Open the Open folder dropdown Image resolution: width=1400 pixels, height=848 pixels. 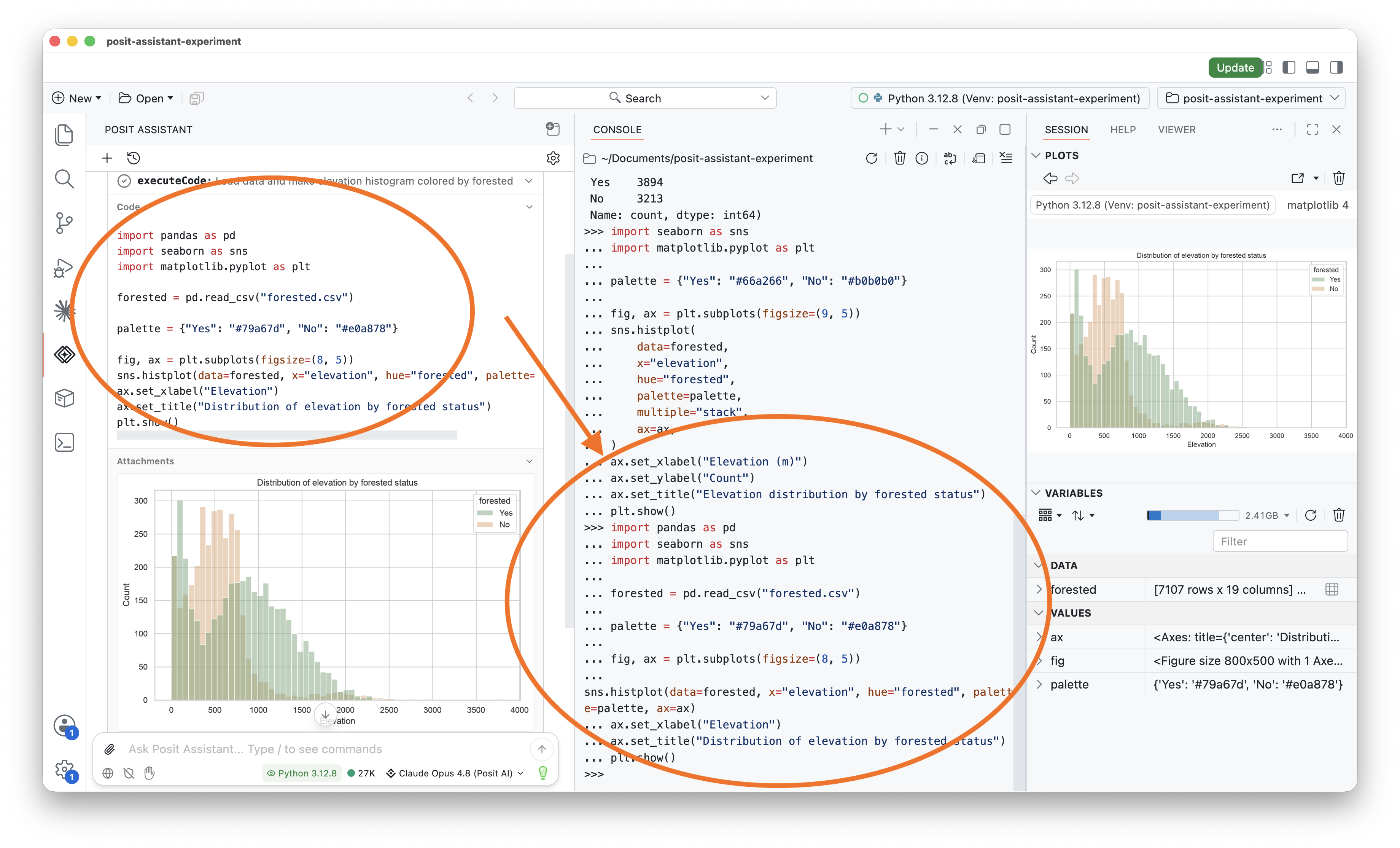[145, 98]
